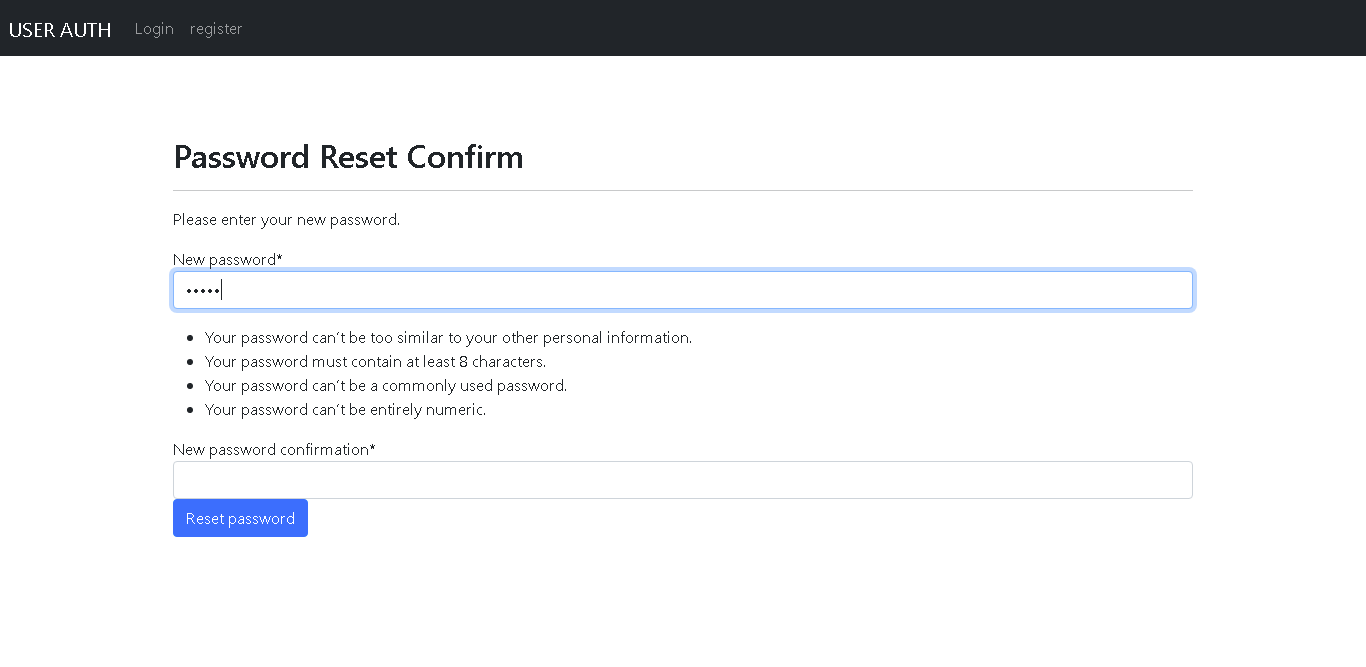The image size is (1366, 667).
Task: Click the asterisk after New password confirmation
Action: click(x=373, y=449)
